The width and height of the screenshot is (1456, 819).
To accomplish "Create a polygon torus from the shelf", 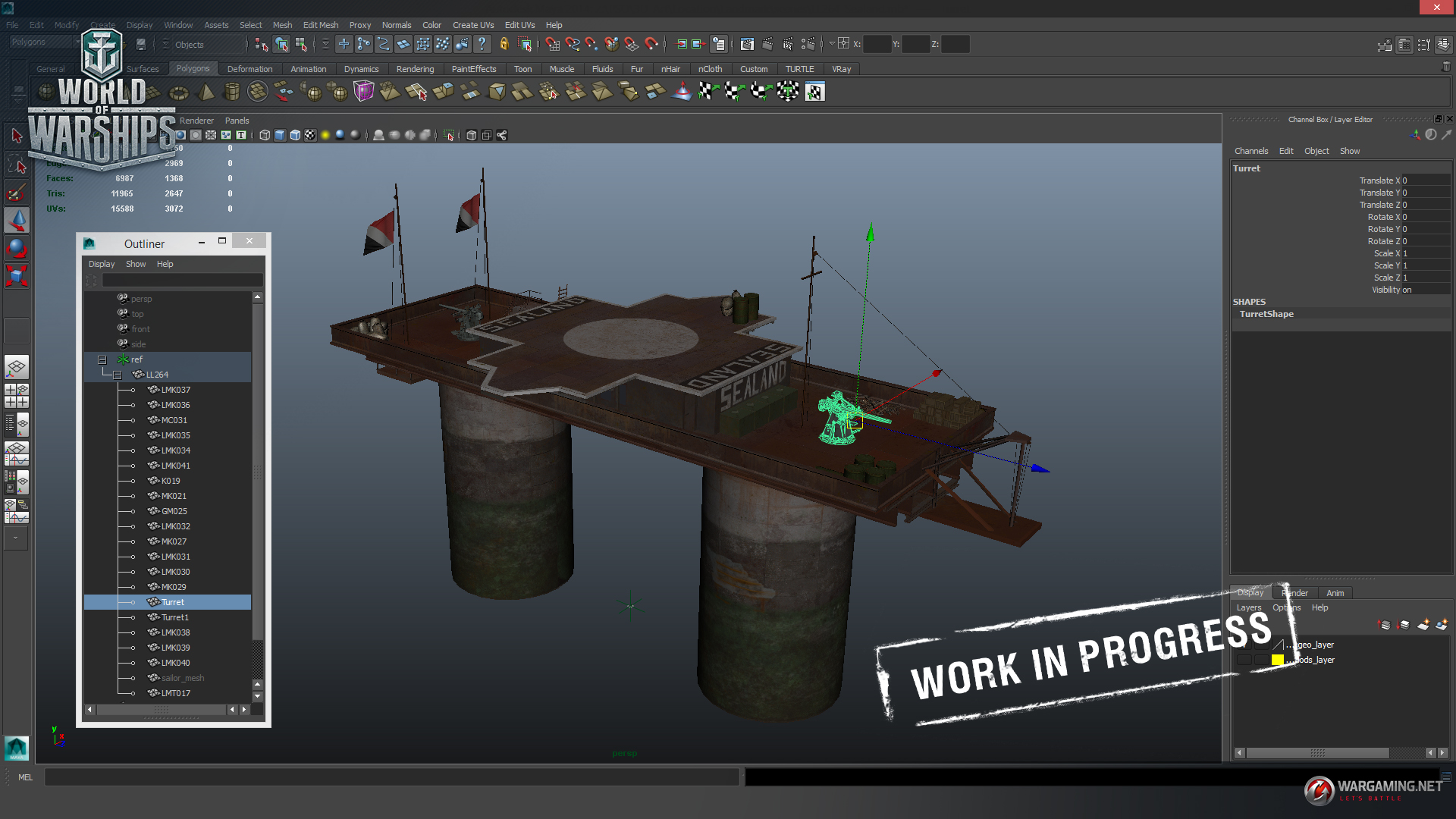I will click(179, 93).
